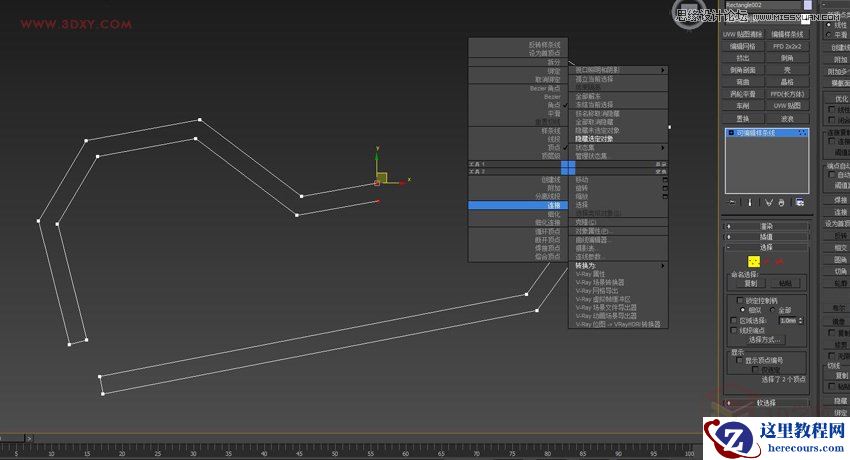Select 平滑 radio at top of right column
This screenshot has width=850, height=460.
pyautogui.click(x=828, y=34)
